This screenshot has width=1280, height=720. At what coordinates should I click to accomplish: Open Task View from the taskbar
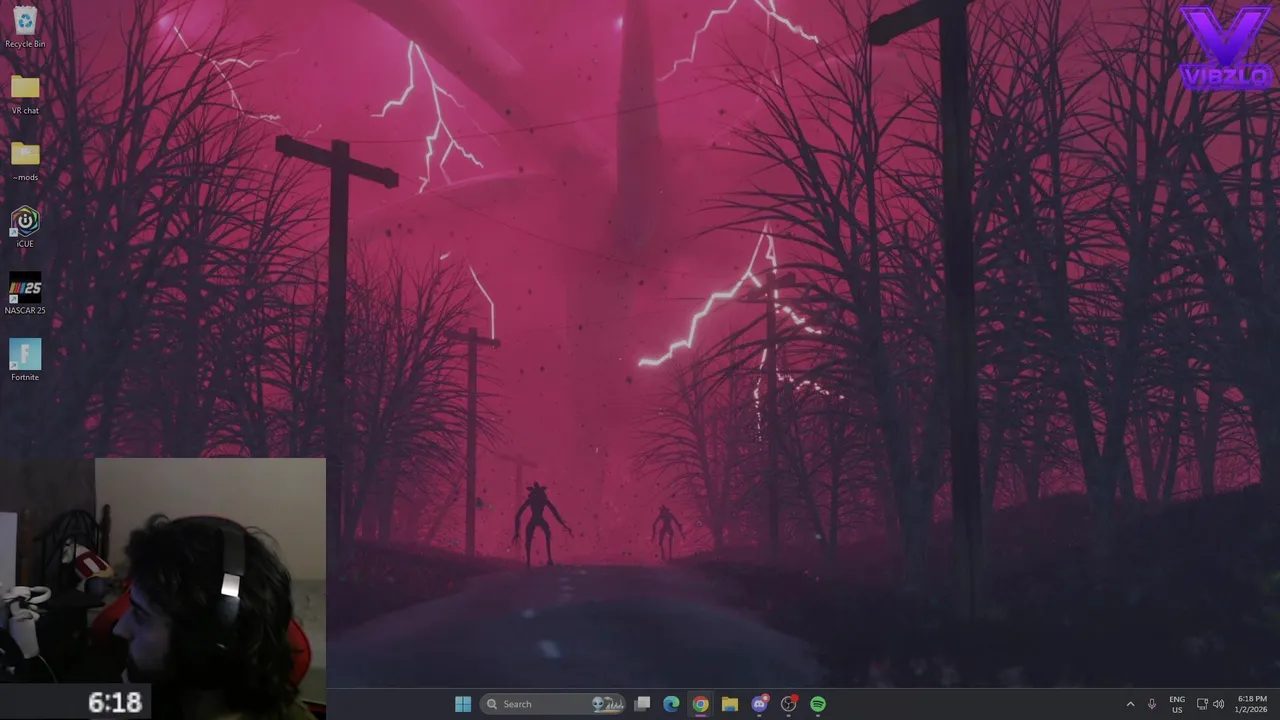point(643,704)
